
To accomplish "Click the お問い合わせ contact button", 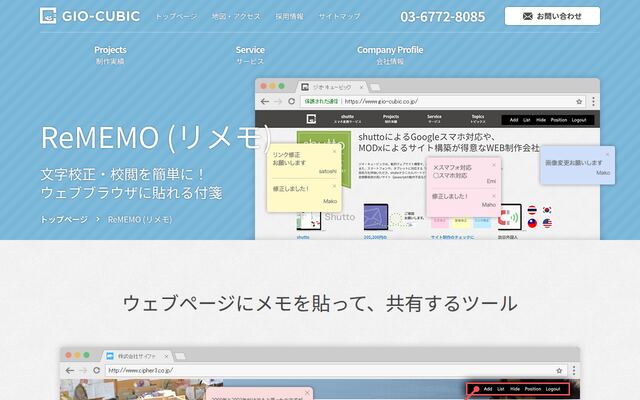I will coord(552,16).
